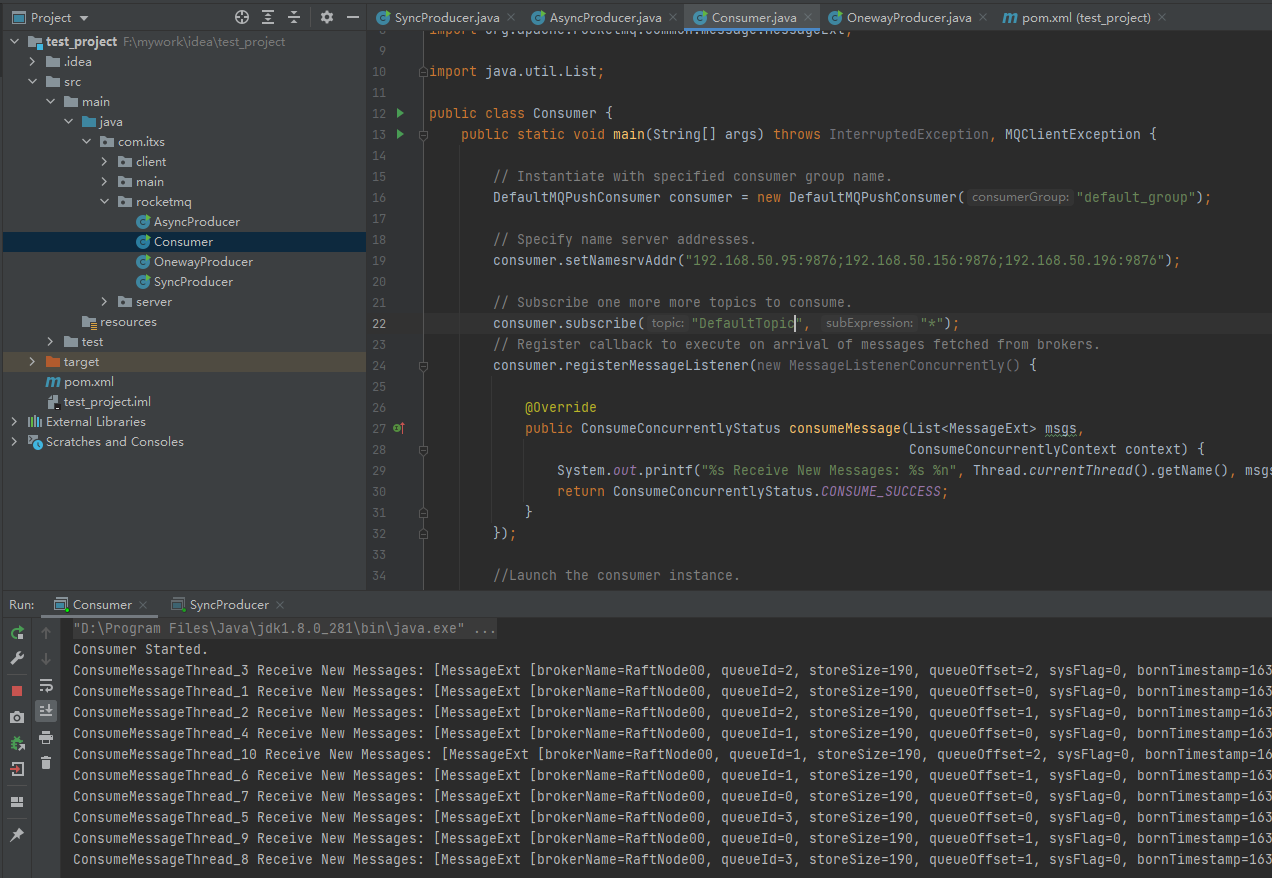Close the SyncProducer run tab
The image size is (1272, 878).
coord(280,606)
